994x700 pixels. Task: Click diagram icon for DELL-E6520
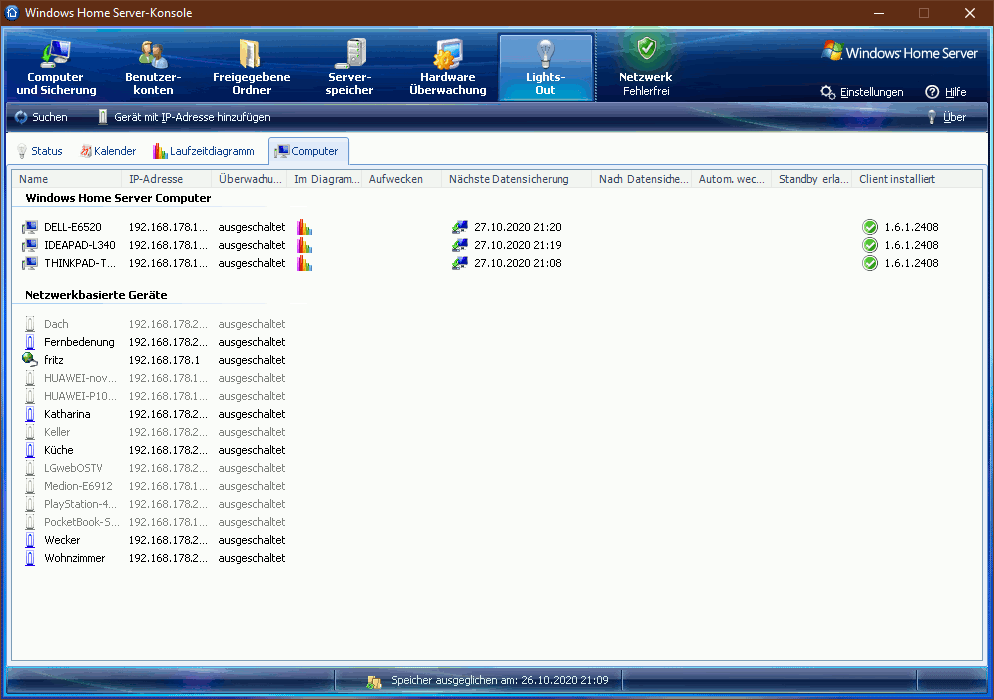[x=305, y=227]
